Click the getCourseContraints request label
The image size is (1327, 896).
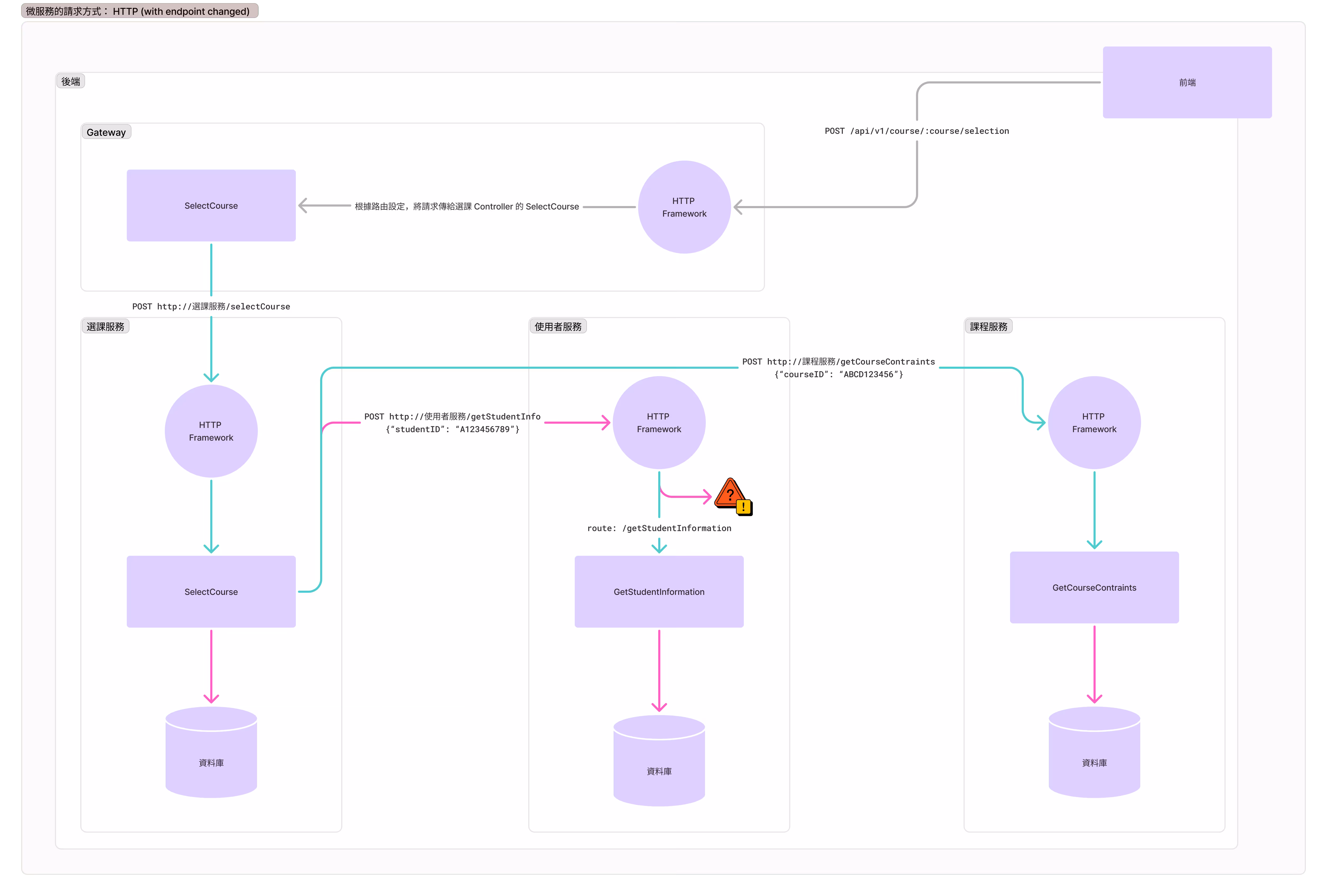point(838,368)
